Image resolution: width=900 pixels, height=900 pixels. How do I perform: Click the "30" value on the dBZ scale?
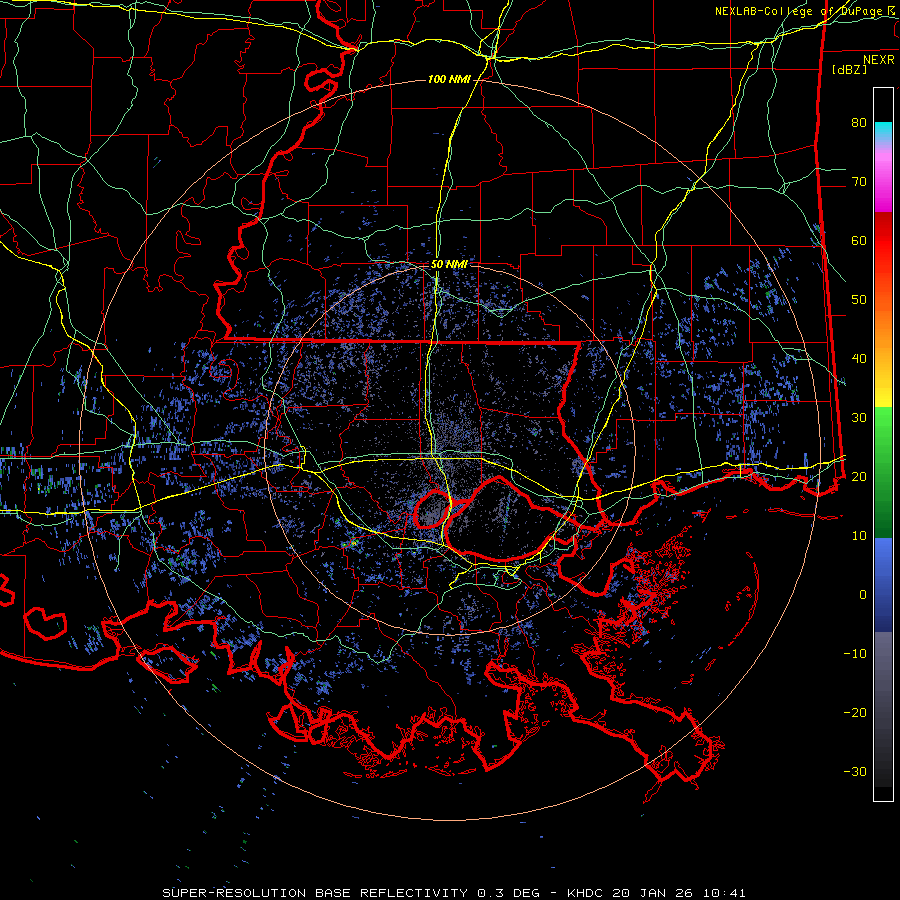point(859,417)
